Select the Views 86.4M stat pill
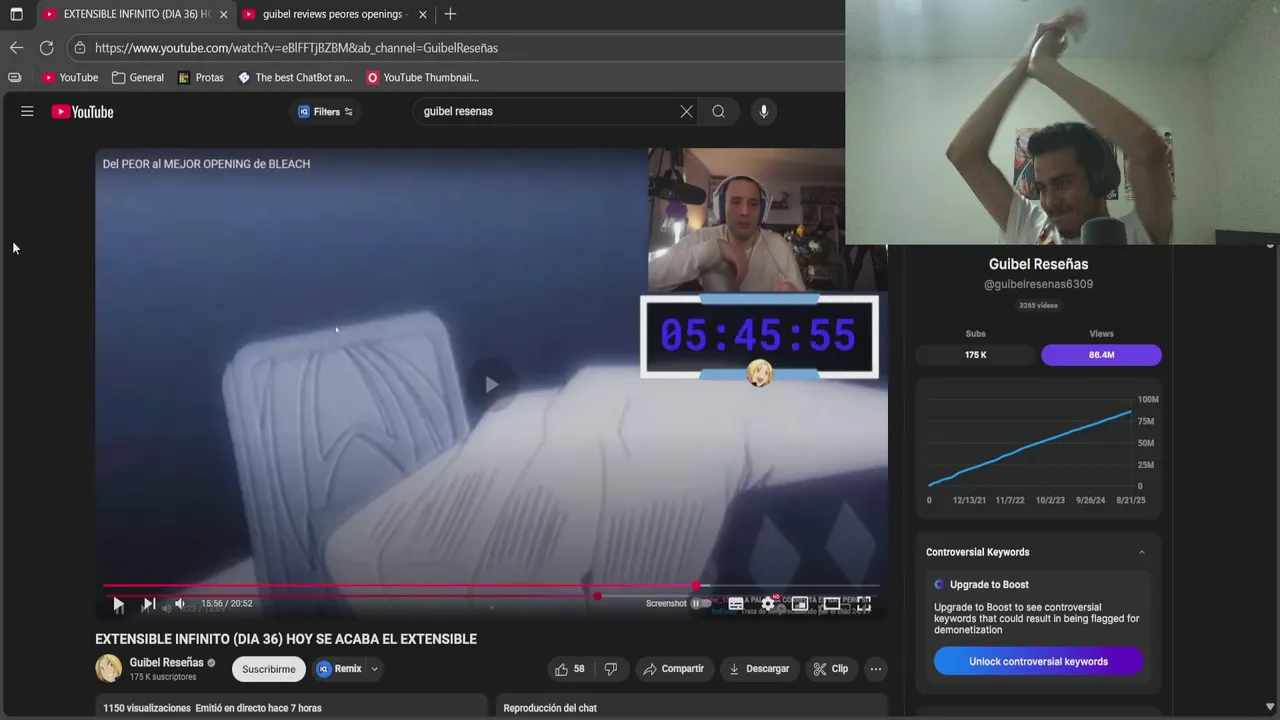1280x720 pixels. coord(1101,354)
